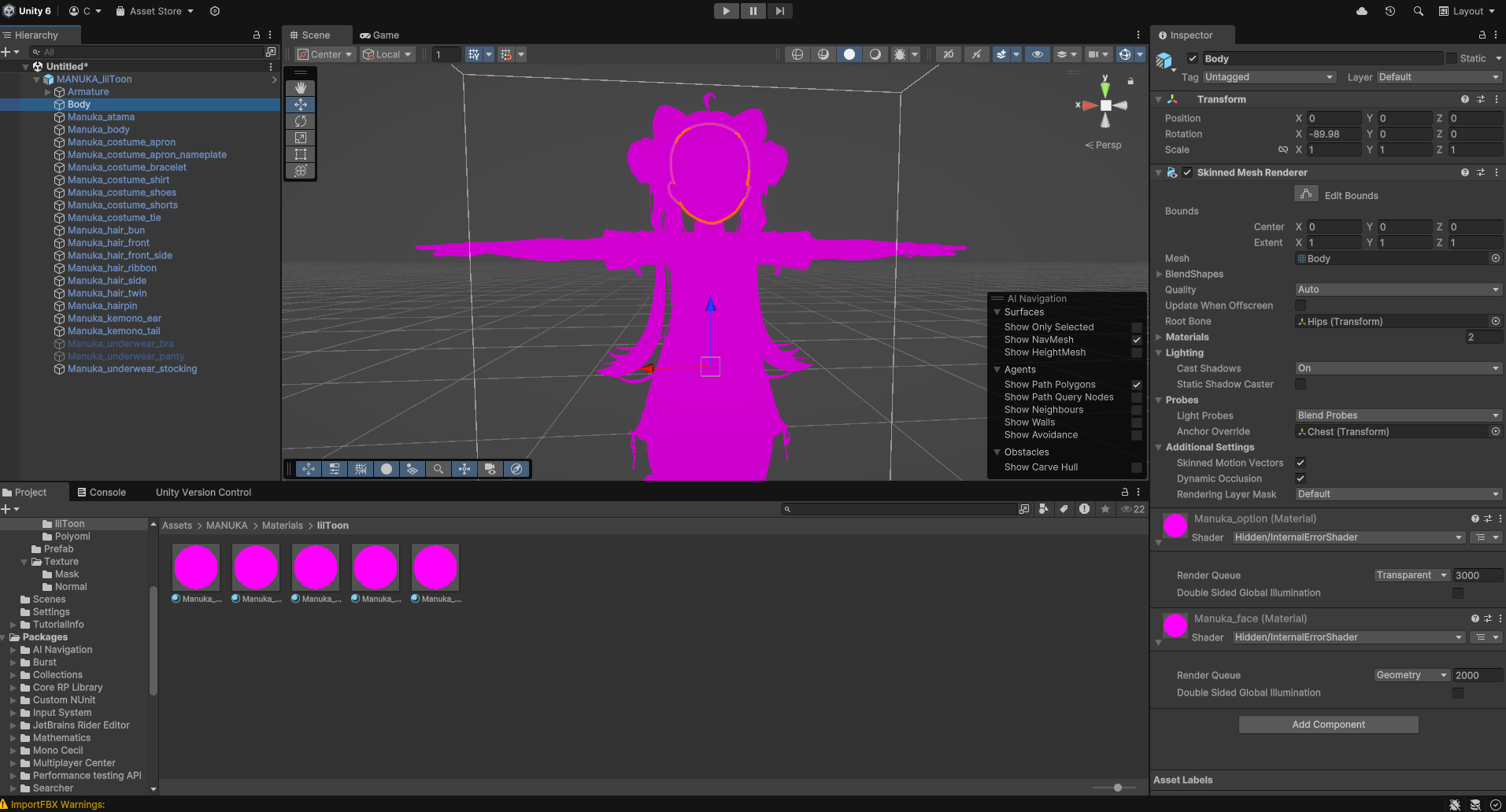1506x812 pixels.
Task: Enable Update When Offscreen checkbox
Action: pyautogui.click(x=1301, y=305)
